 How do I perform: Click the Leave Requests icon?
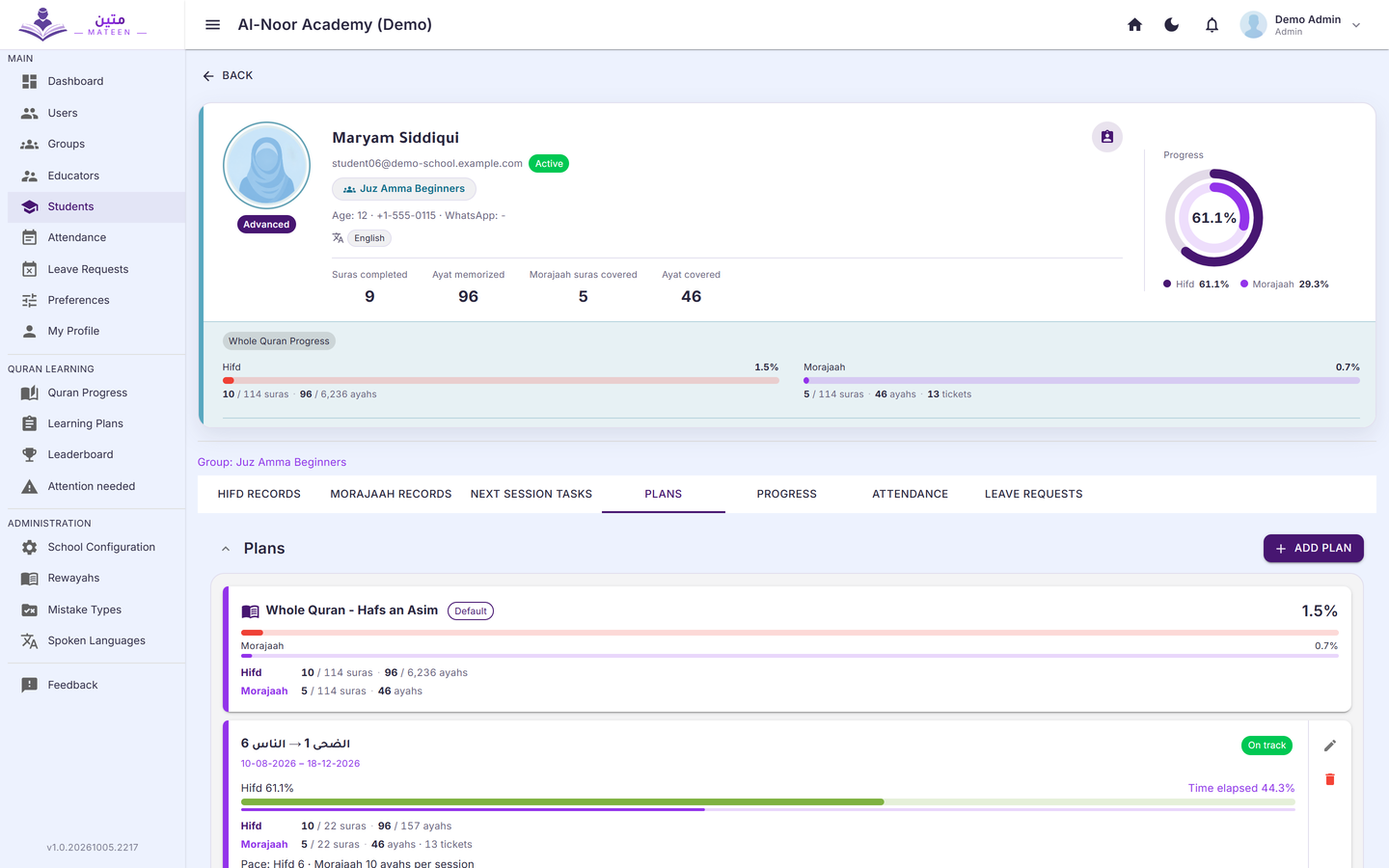tap(30, 269)
